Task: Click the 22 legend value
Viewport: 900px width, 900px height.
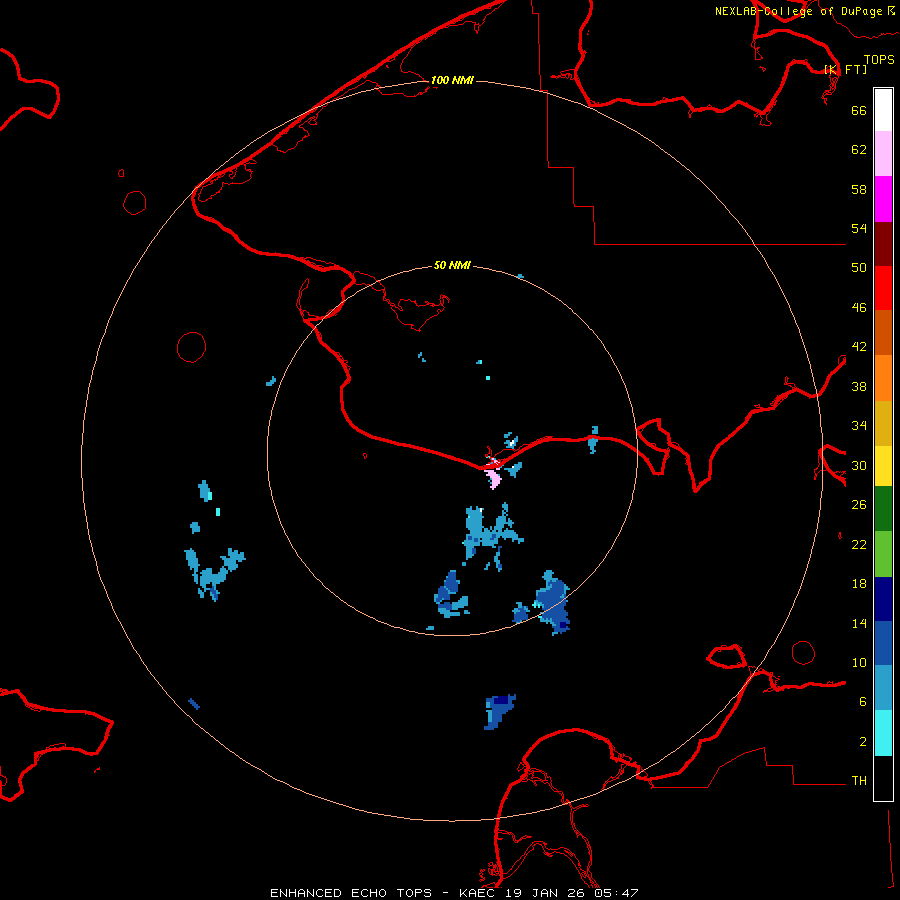Action: [859, 545]
